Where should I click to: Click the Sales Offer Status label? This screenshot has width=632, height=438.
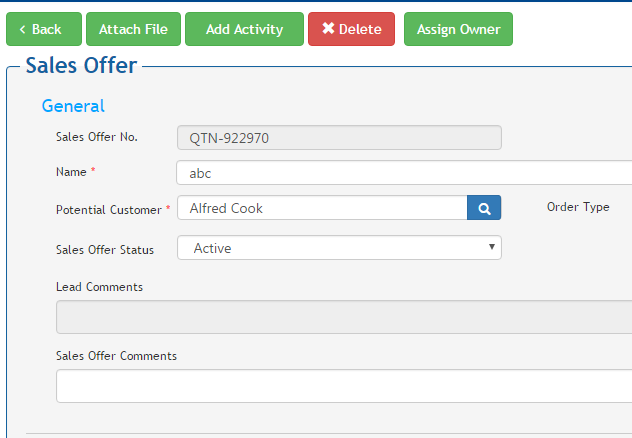[105, 249]
